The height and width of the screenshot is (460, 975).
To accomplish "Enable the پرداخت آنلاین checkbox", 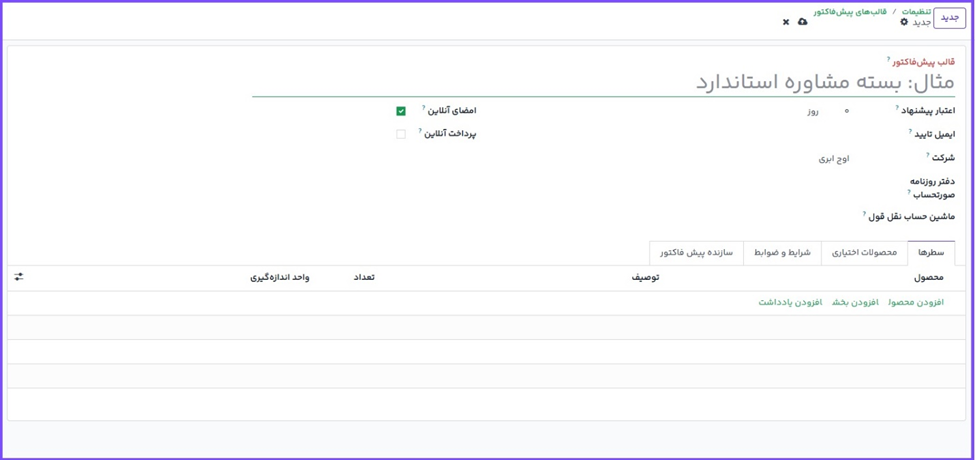I will pyautogui.click(x=401, y=134).
